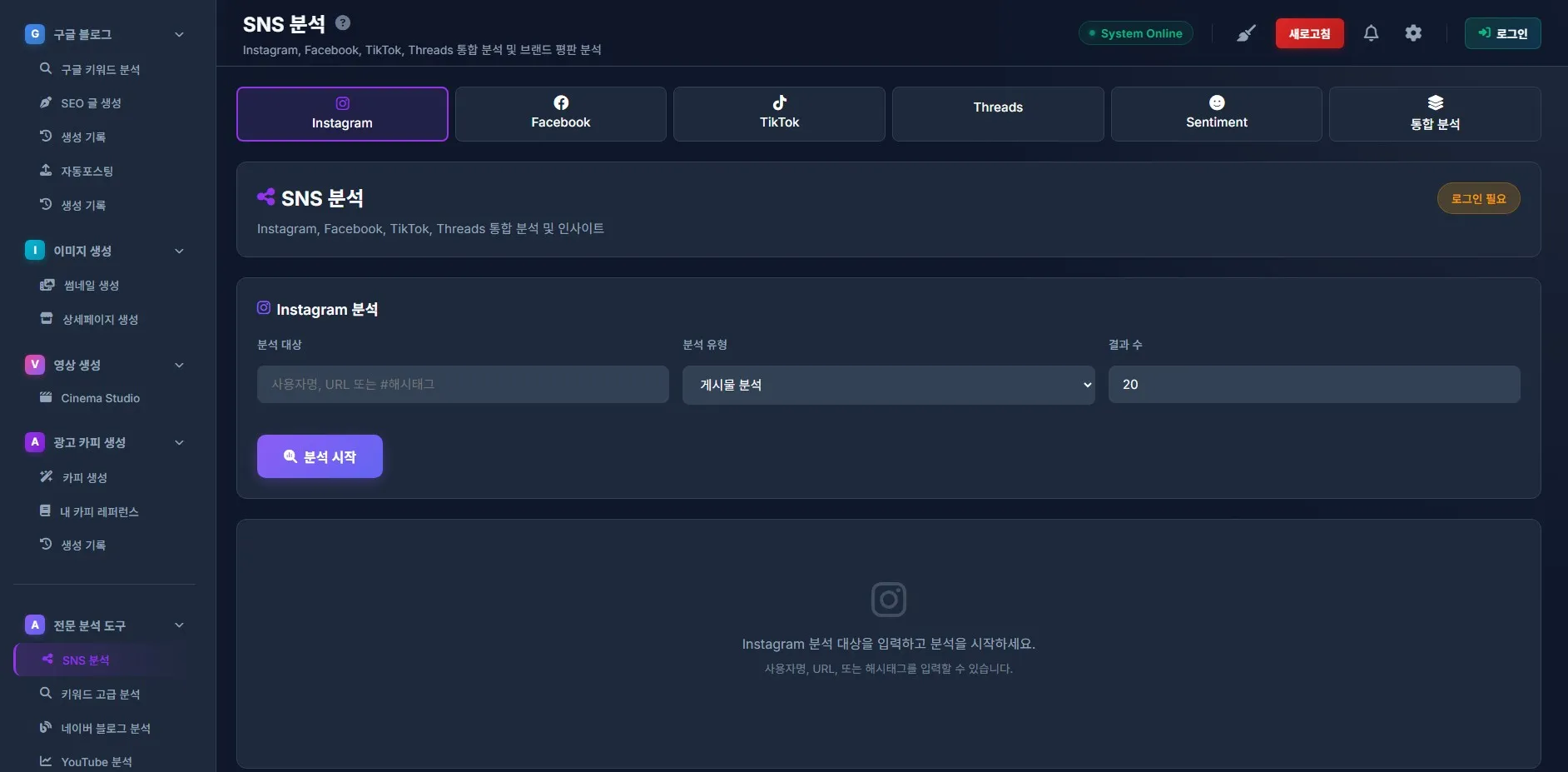Click the A icon of 전문 분석 도구
Image resolution: width=1568 pixels, height=772 pixels.
pyautogui.click(x=35, y=625)
